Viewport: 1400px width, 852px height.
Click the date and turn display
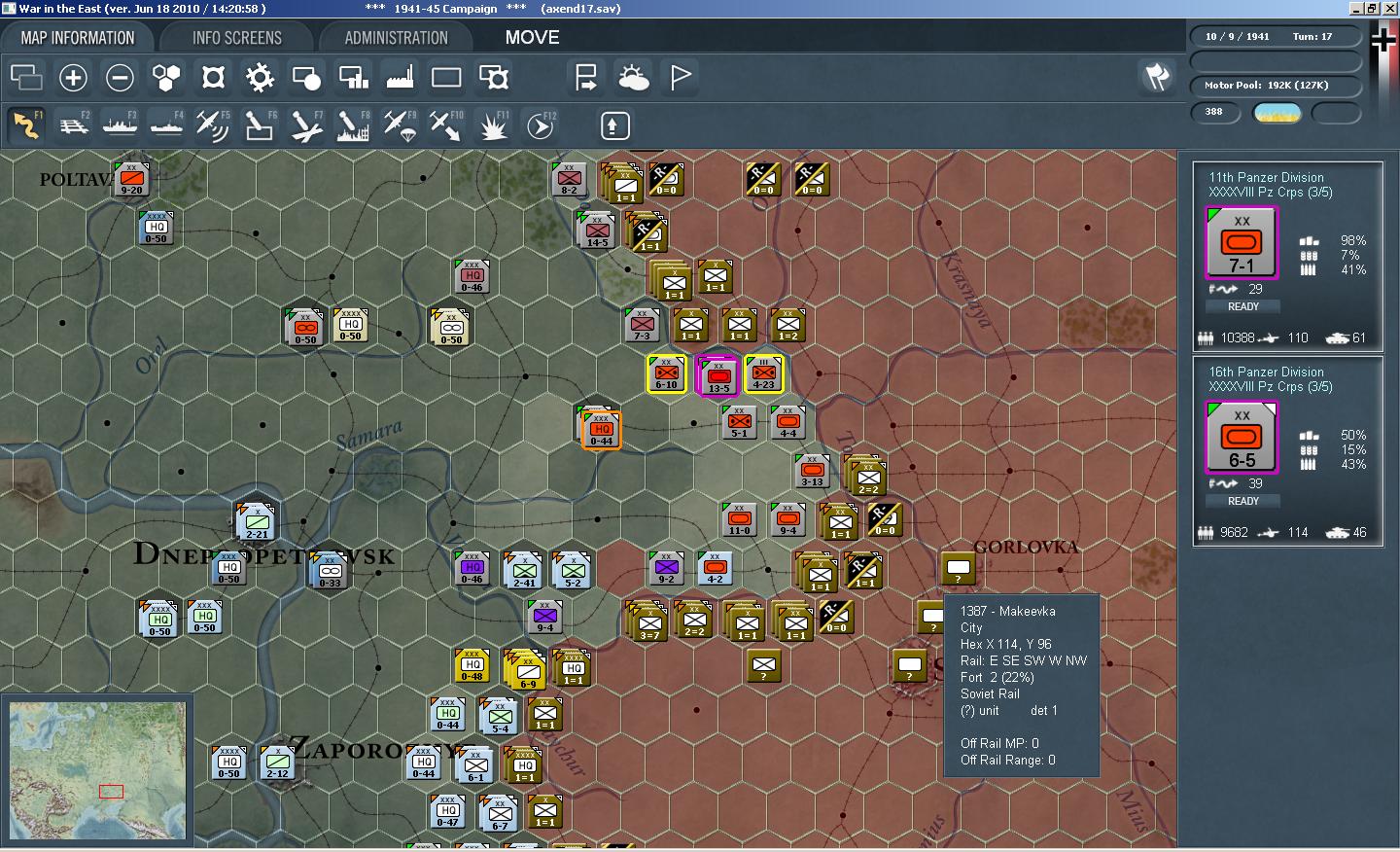pos(1276,37)
